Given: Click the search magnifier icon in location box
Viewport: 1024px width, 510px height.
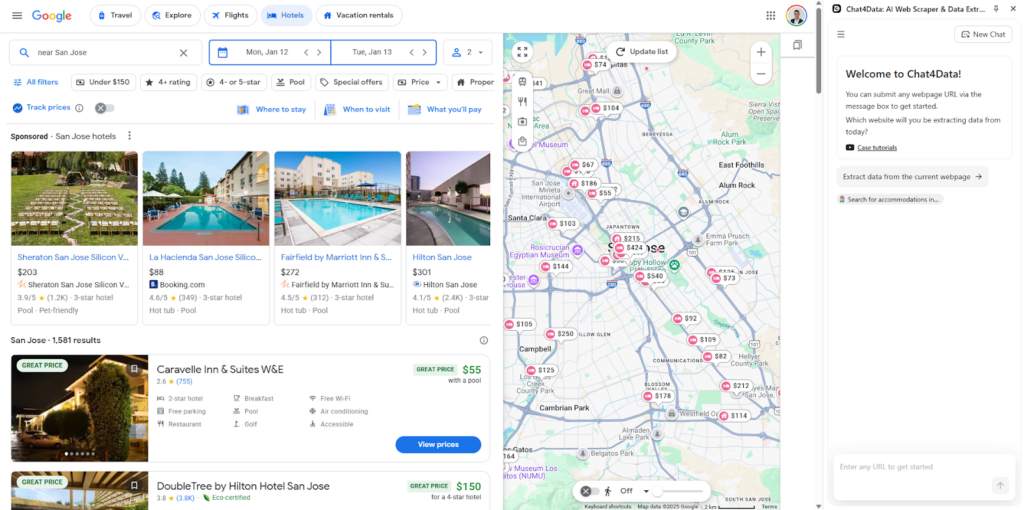Looking at the screenshot, I should 24,53.
